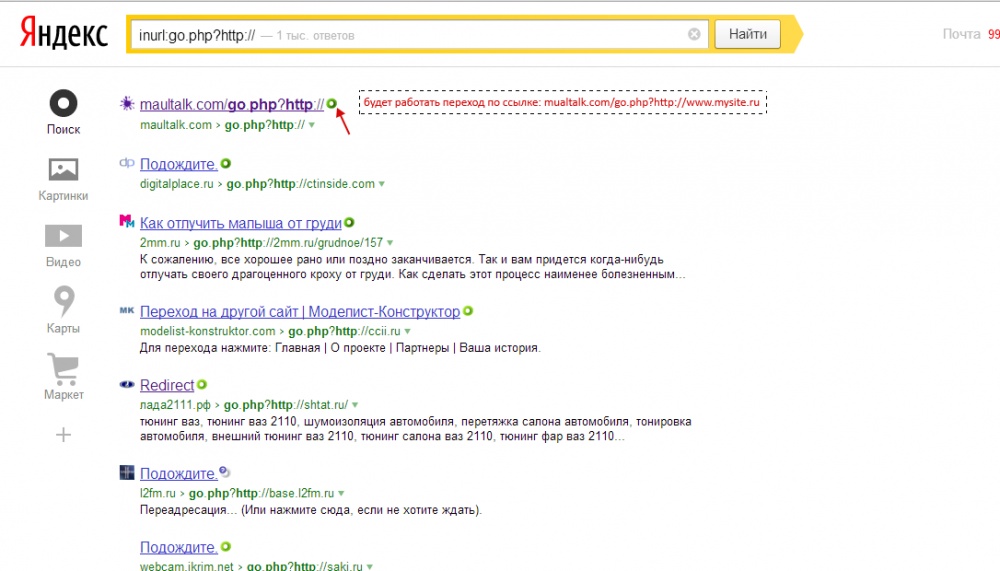This screenshot has width=1000, height=571.
Task: Open Маркет shopping cart service
Action: [x=63, y=377]
